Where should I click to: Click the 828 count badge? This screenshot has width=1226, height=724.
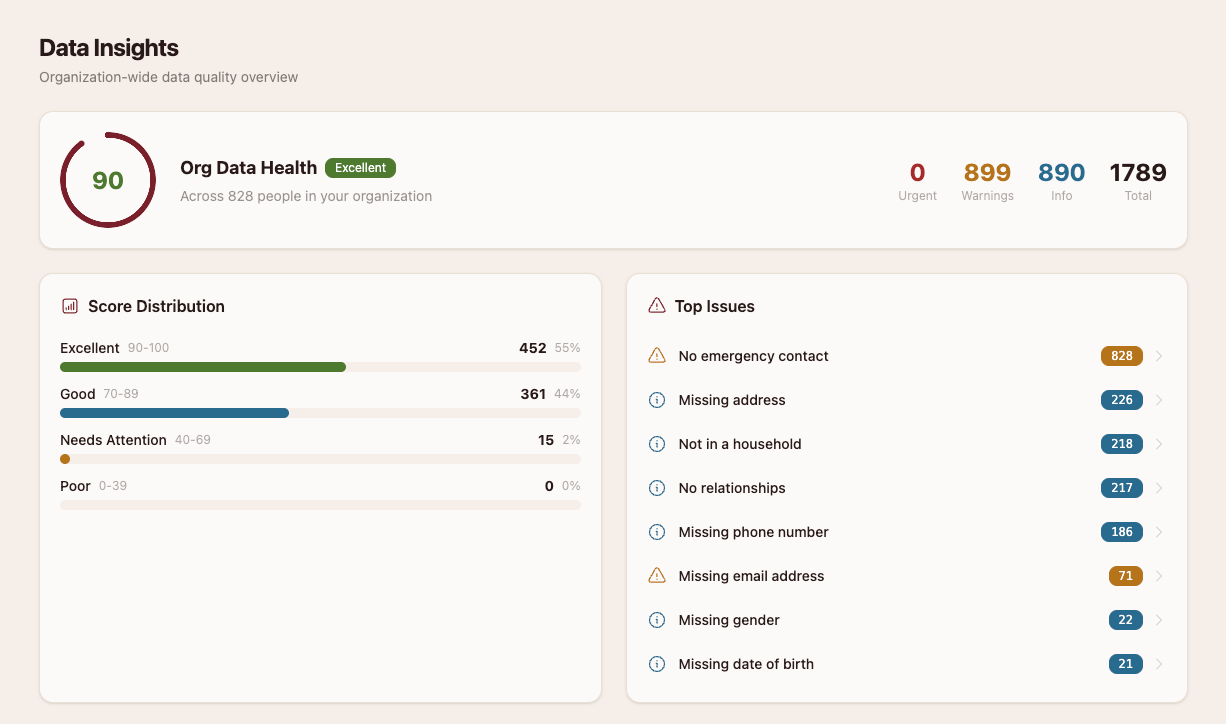pyautogui.click(x=1122, y=356)
